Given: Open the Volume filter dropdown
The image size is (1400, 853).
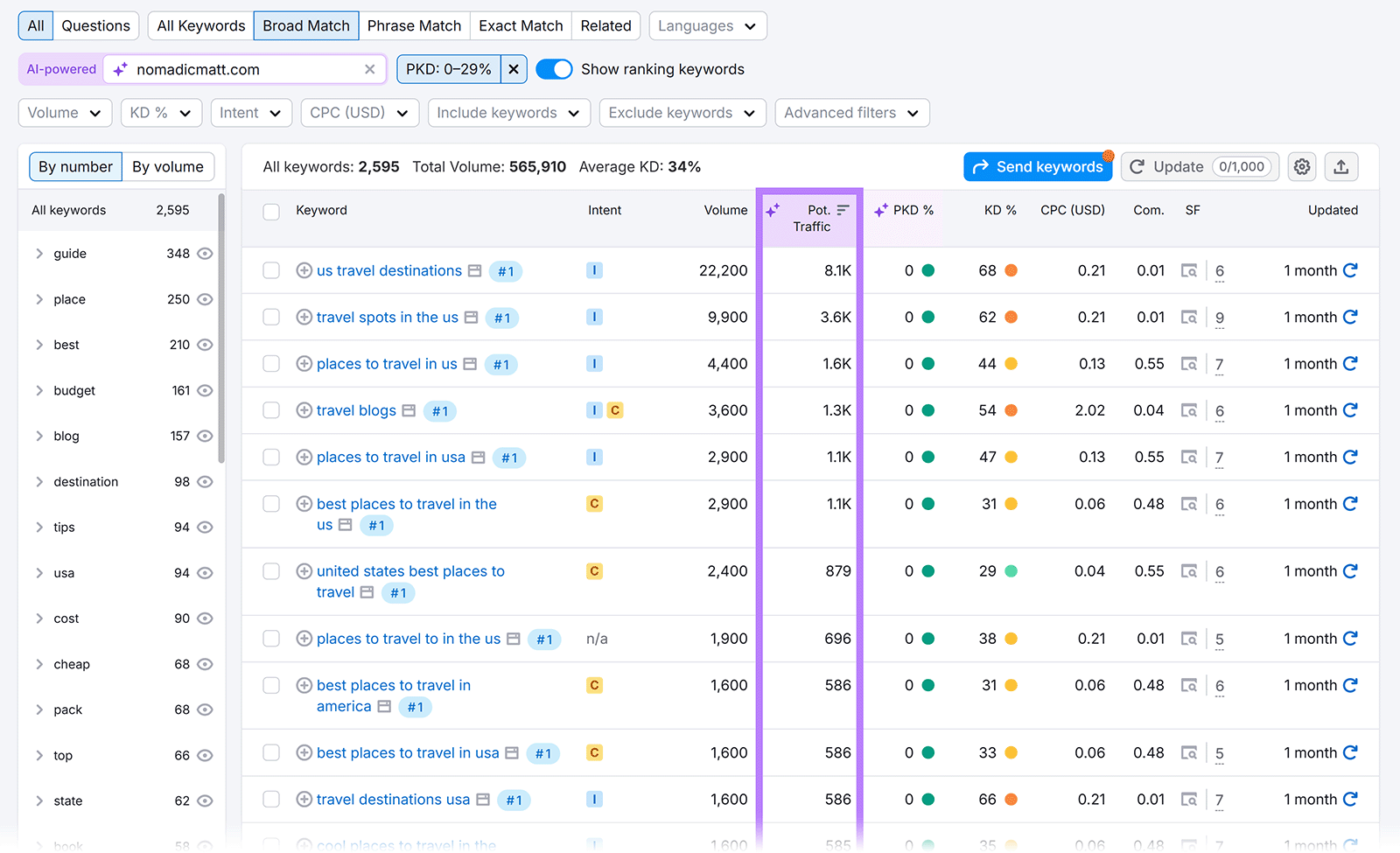Looking at the screenshot, I should 64,112.
